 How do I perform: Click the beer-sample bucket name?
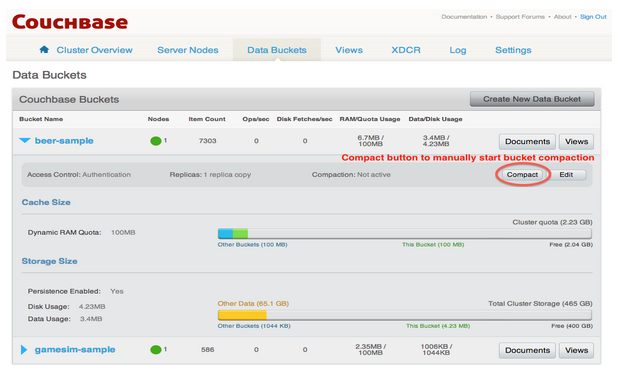[x=64, y=141]
